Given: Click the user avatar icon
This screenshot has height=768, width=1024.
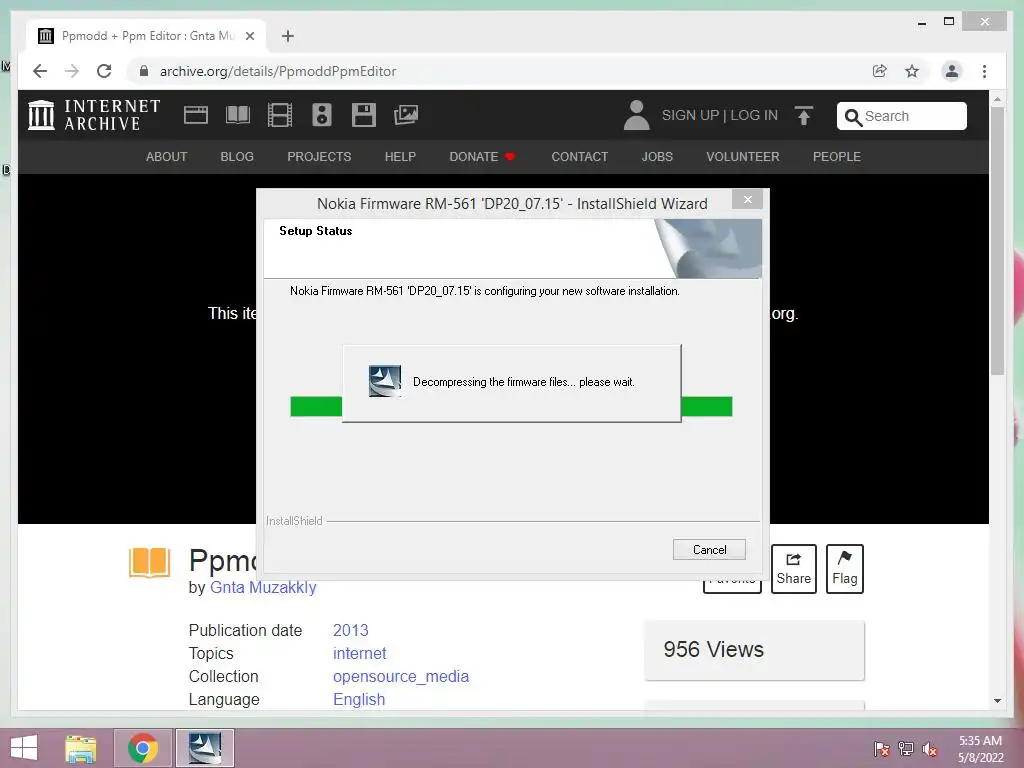Looking at the screenshot, I should 636,115.
